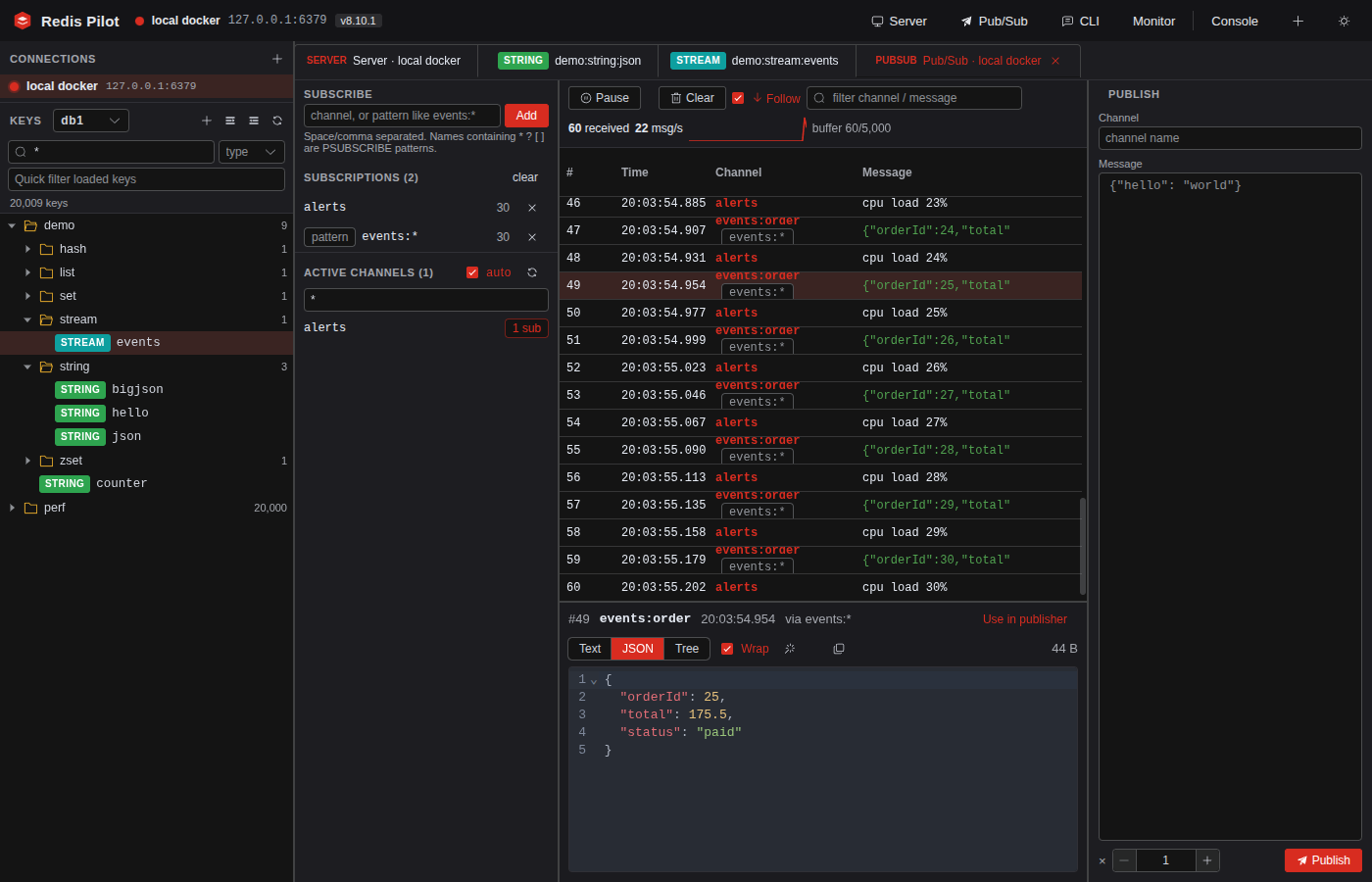Copy the message payload to clipboard

[839, 649]
